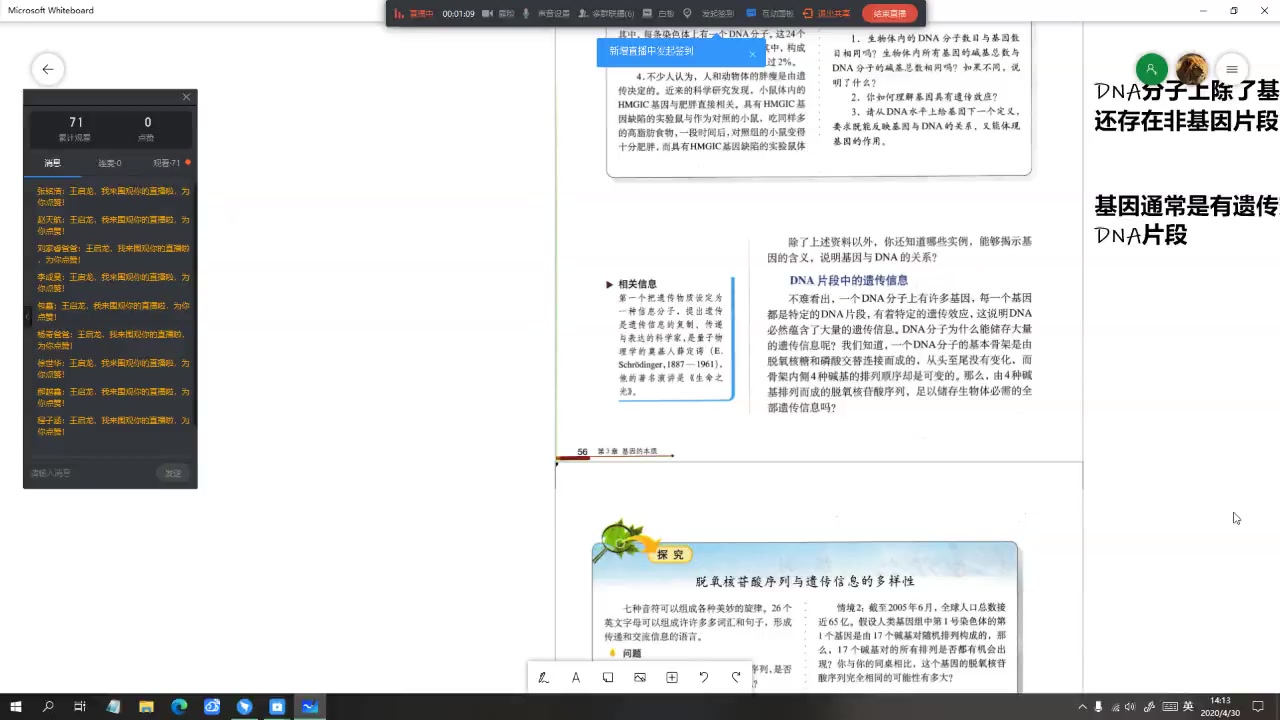Switch to the mic-link tab
Screen dimensions: 1280x720
pos(109,163)
